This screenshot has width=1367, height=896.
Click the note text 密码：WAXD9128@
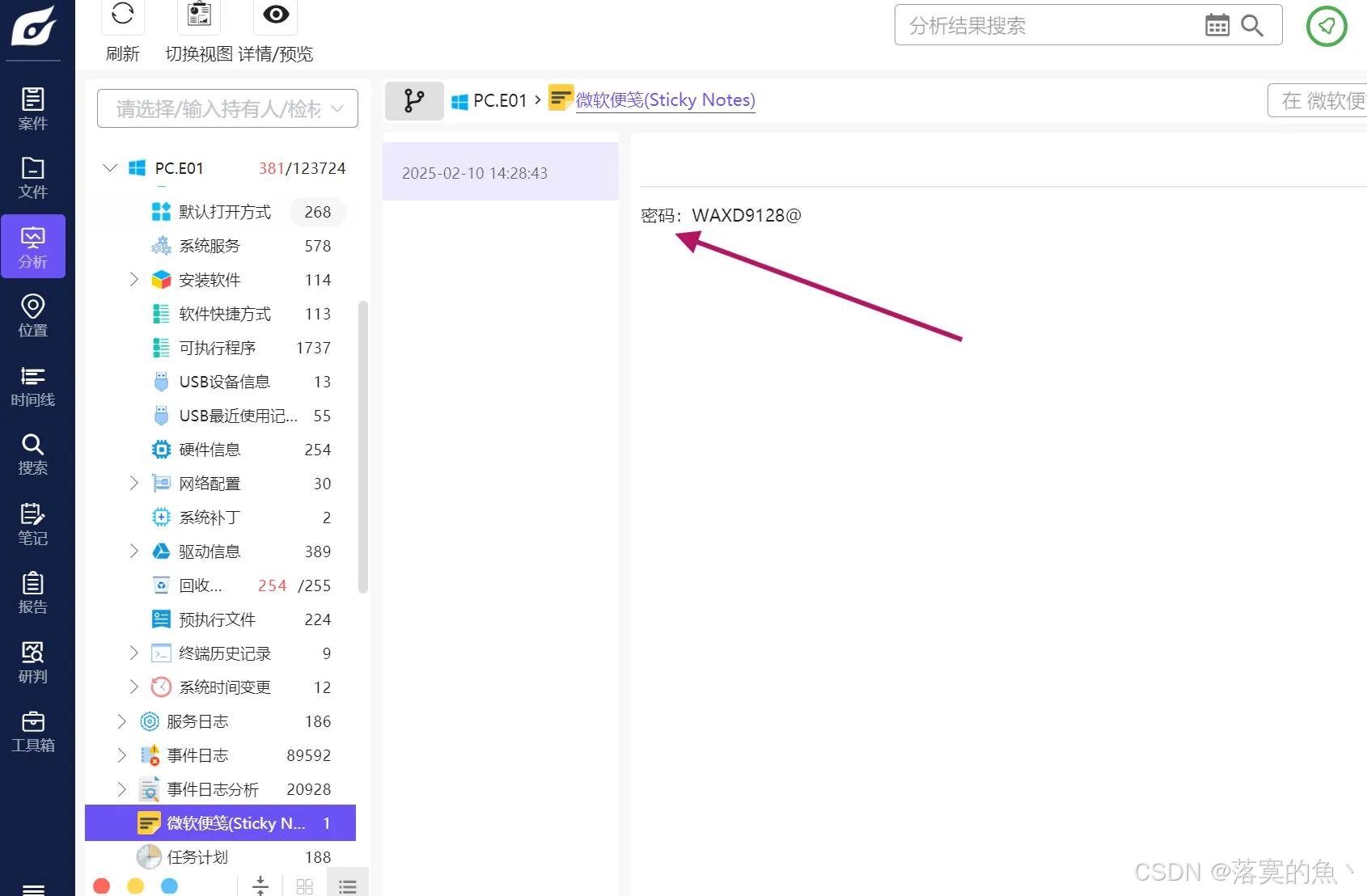click(721, 216)
